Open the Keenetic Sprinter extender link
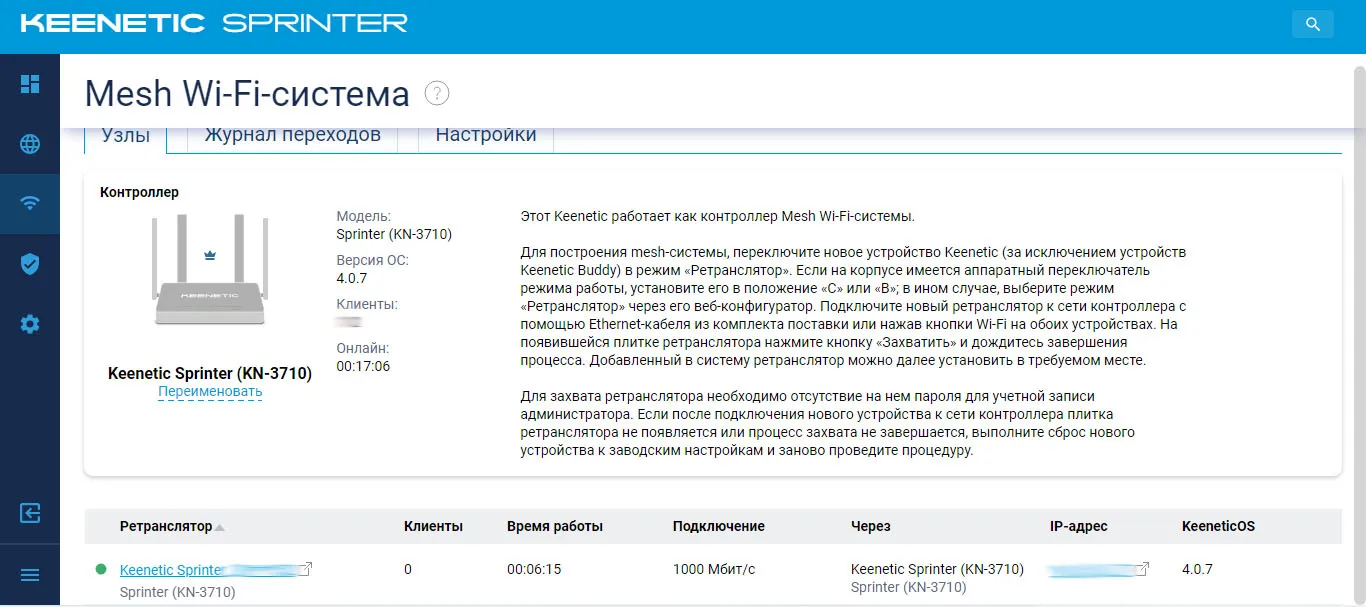1366x607 pixels. pos(210,570)
